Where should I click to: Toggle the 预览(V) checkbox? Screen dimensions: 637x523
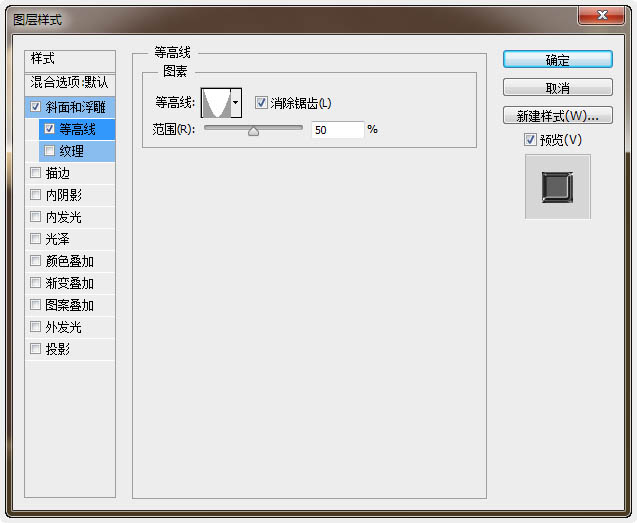(x=530, y=140)
